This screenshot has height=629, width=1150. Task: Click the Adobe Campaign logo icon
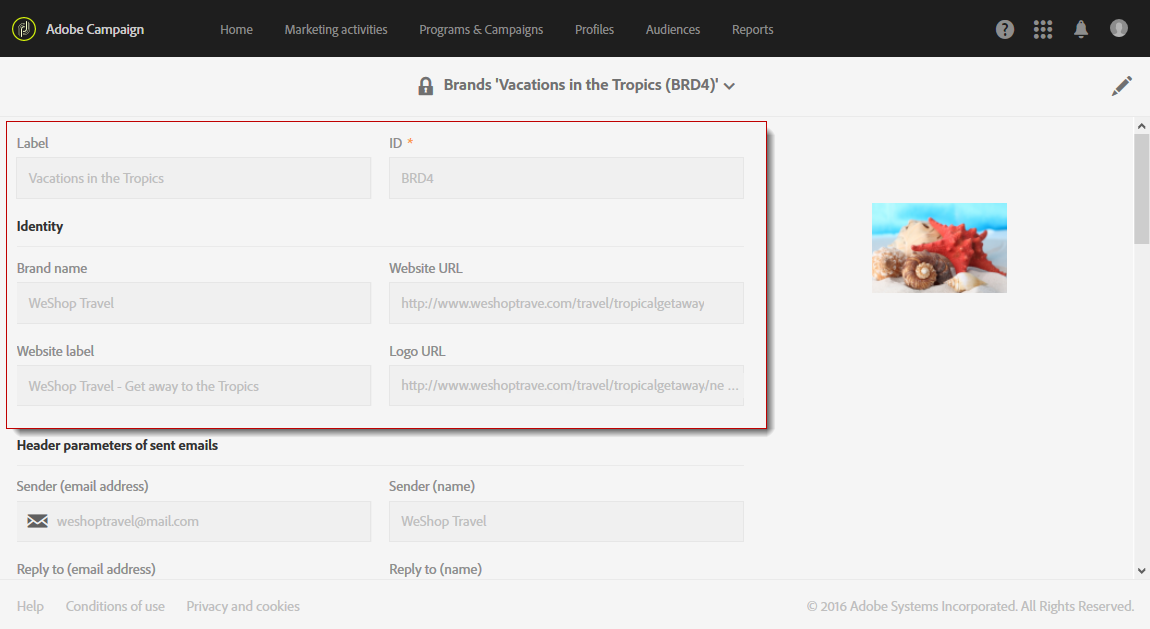[23, 29]
